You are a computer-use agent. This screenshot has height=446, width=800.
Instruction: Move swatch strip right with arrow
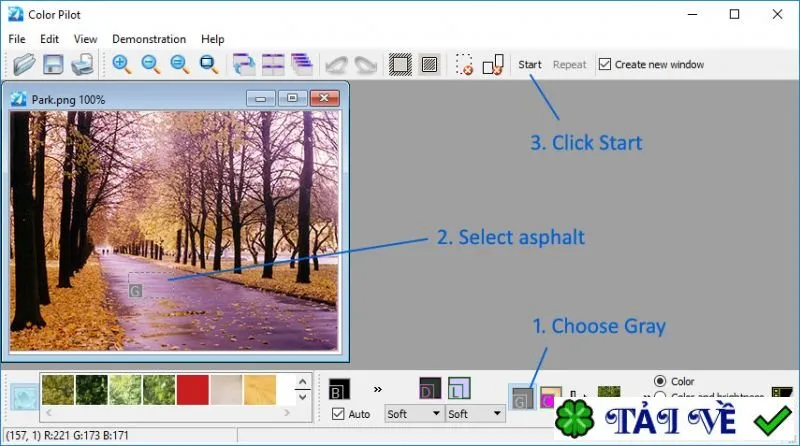[x=286, y=412]
